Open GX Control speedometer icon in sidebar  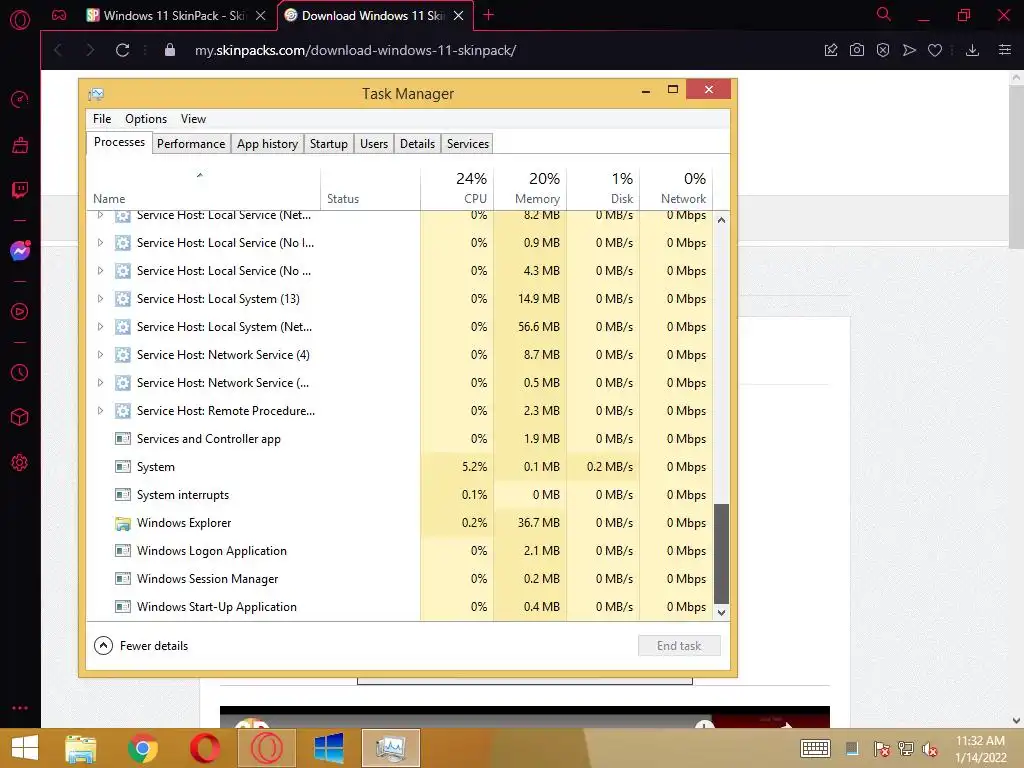coord(20,99)
